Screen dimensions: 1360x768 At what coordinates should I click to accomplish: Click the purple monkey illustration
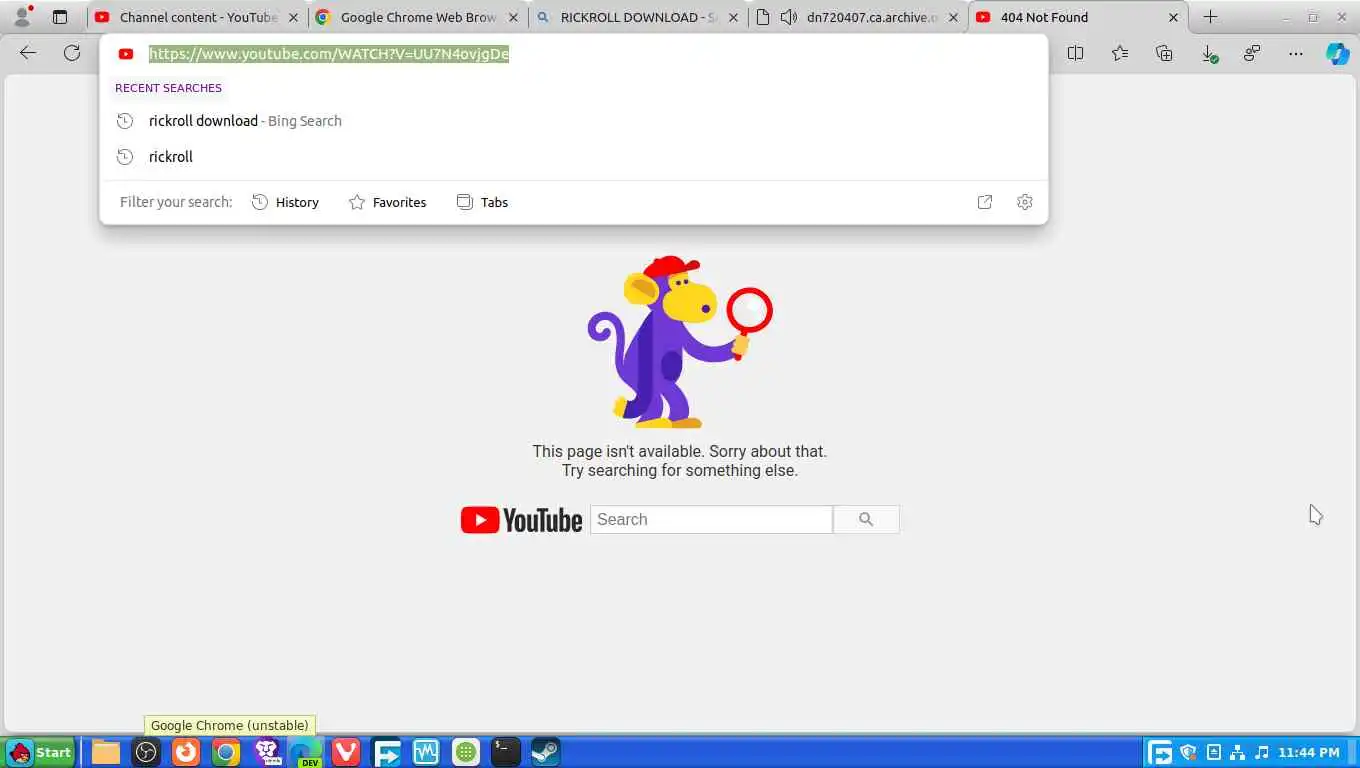coord(680,342)
